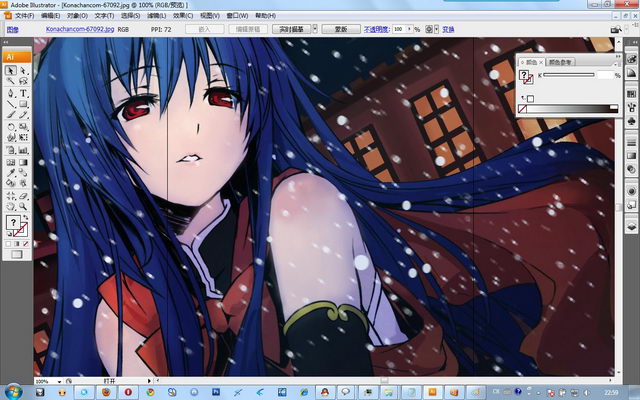This screenshot has width=640, height=400.
Task: Select the Direct Selection (white arrow) tool
Action: click(x=23, y=71)
